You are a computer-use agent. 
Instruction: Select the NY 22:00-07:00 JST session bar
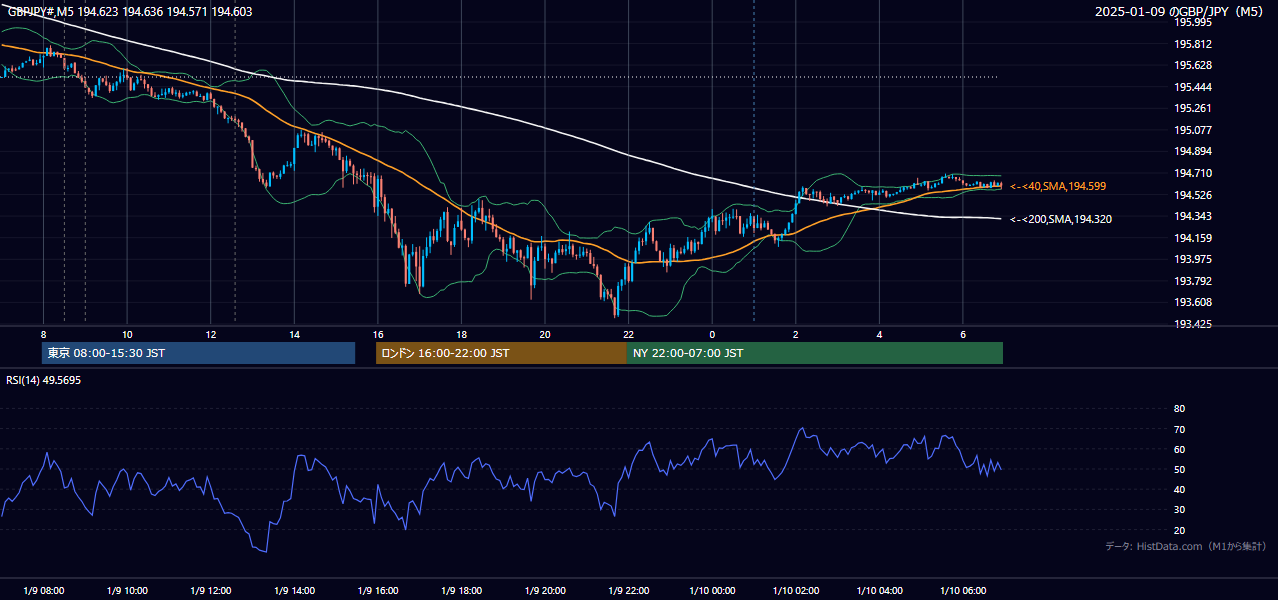click(x=815, y=353)
